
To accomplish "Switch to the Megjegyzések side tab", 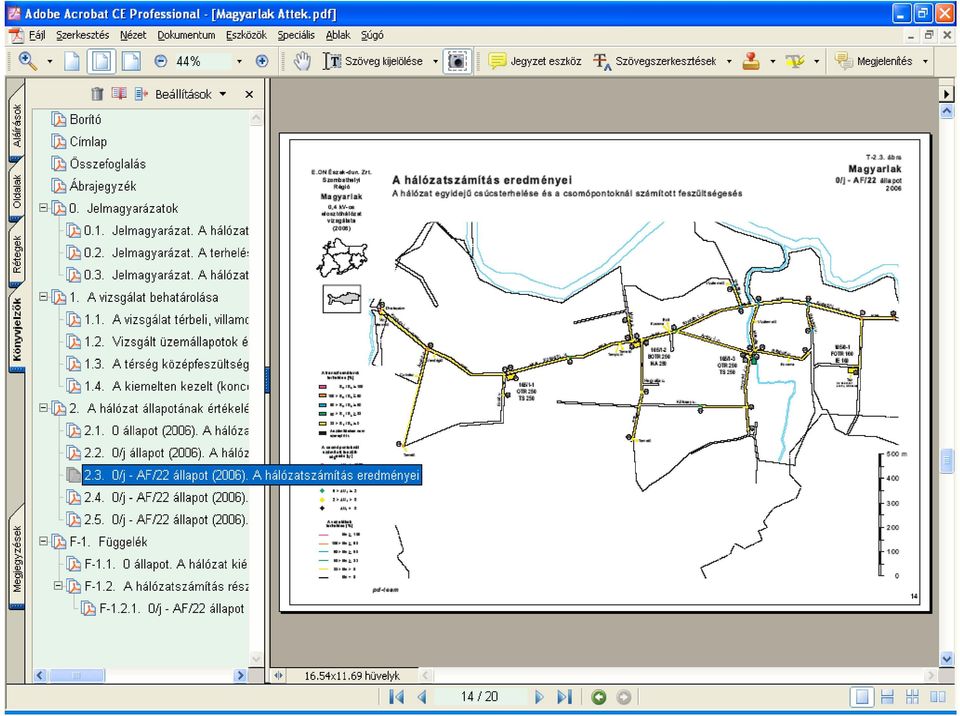I will coord(17,559).
